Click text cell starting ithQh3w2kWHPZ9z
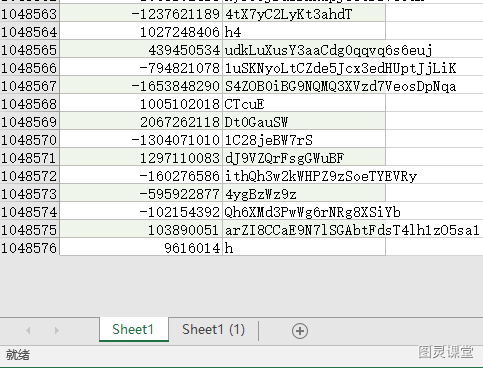Viewport: 483px width, 368px height. click(x=304, y=176)
